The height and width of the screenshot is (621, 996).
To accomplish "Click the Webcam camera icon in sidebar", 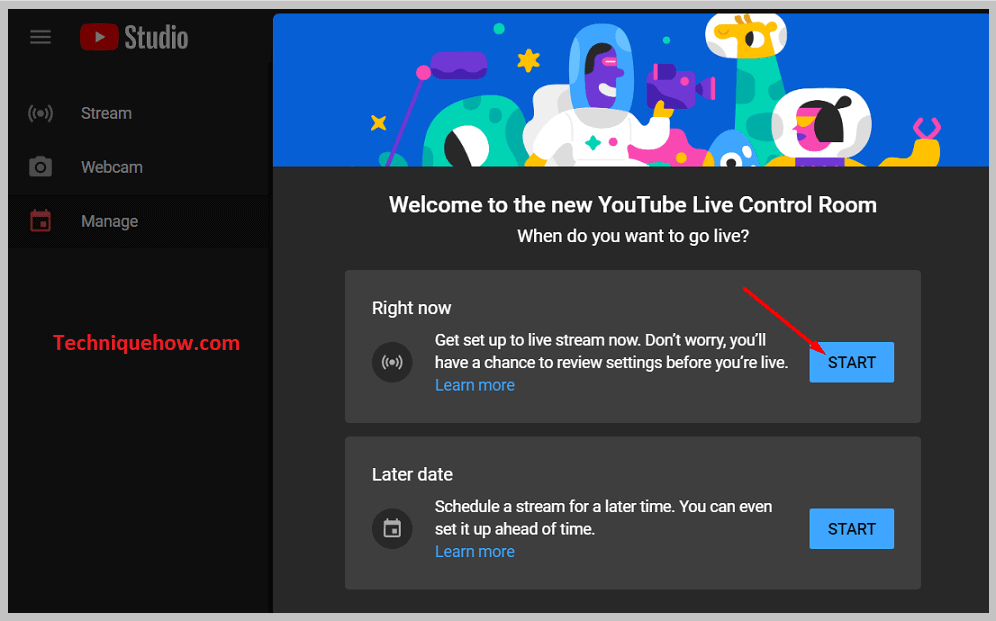I will tap(40, 167).
